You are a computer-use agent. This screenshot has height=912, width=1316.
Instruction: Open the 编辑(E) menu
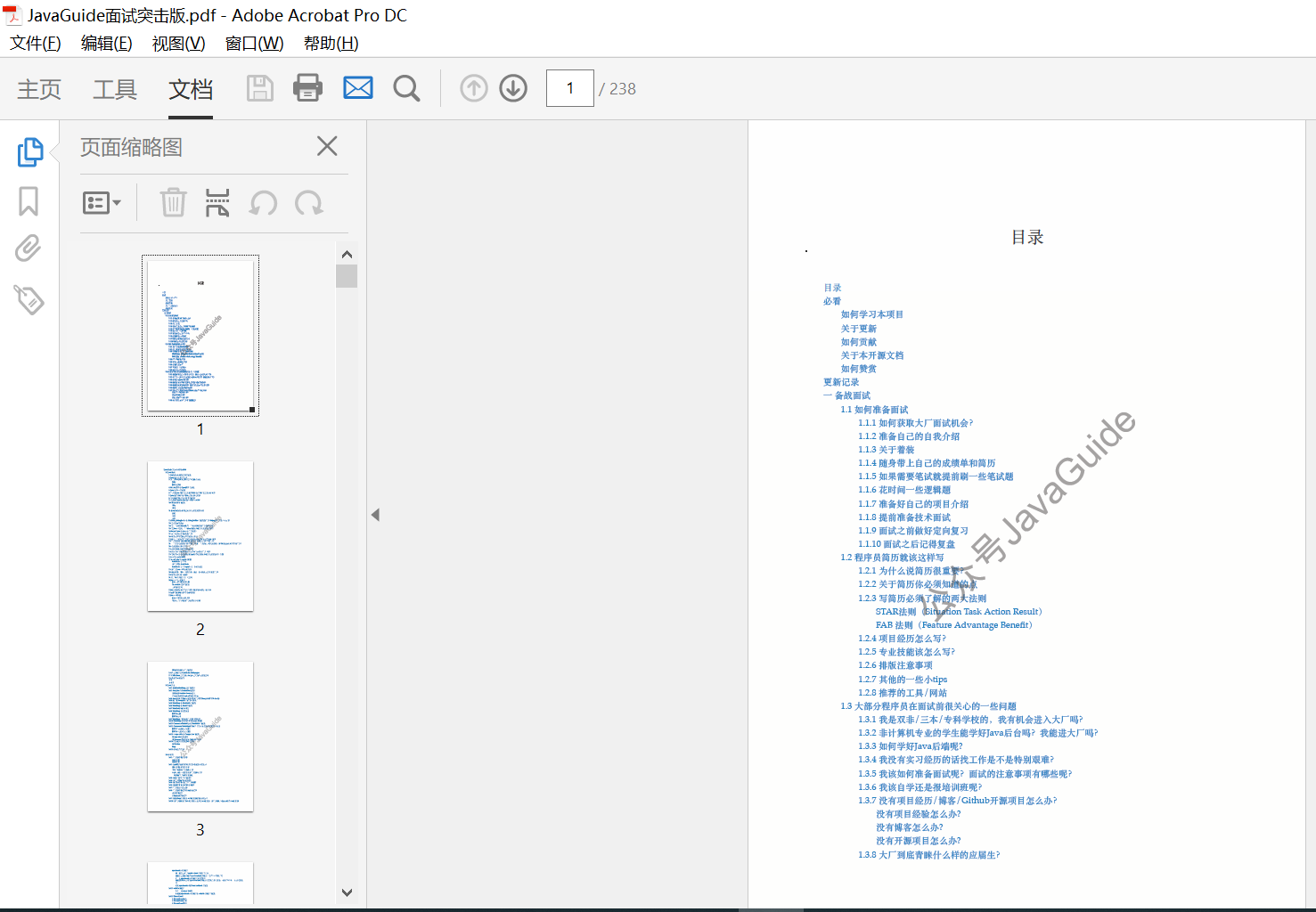coord(107,43)
